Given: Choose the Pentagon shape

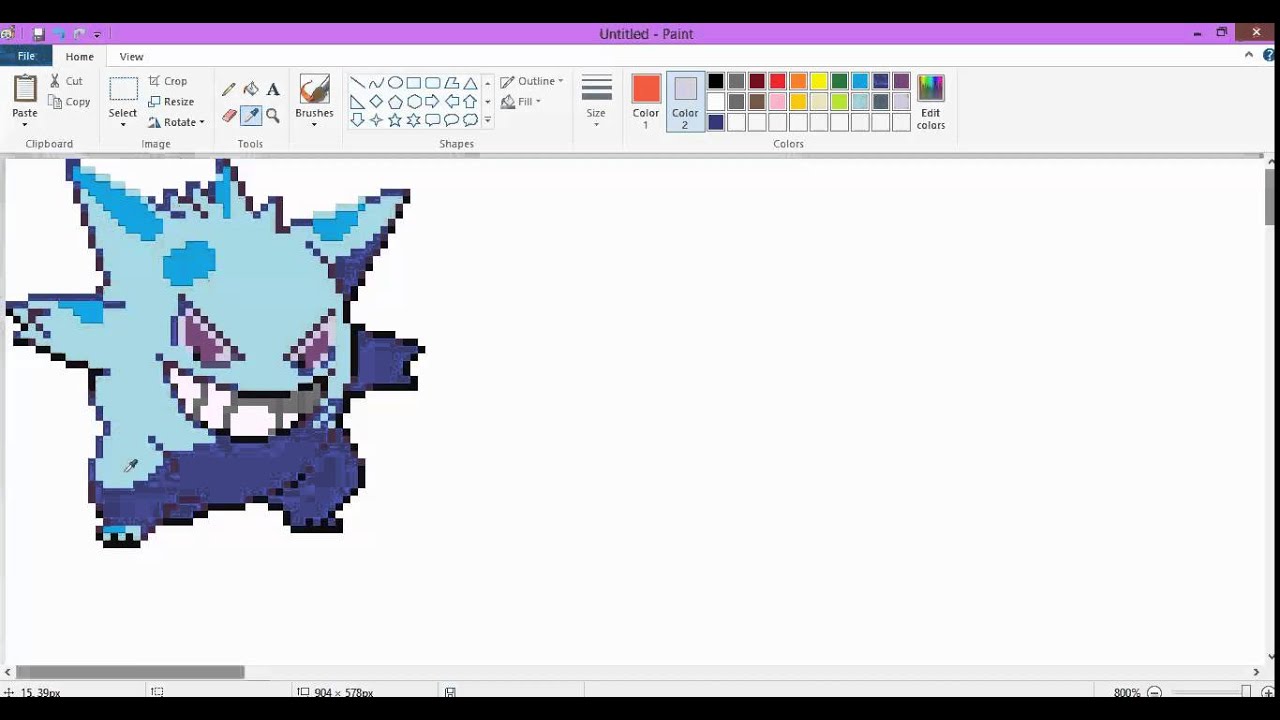Looking at the screenshot, I should (x=395, y=102).
